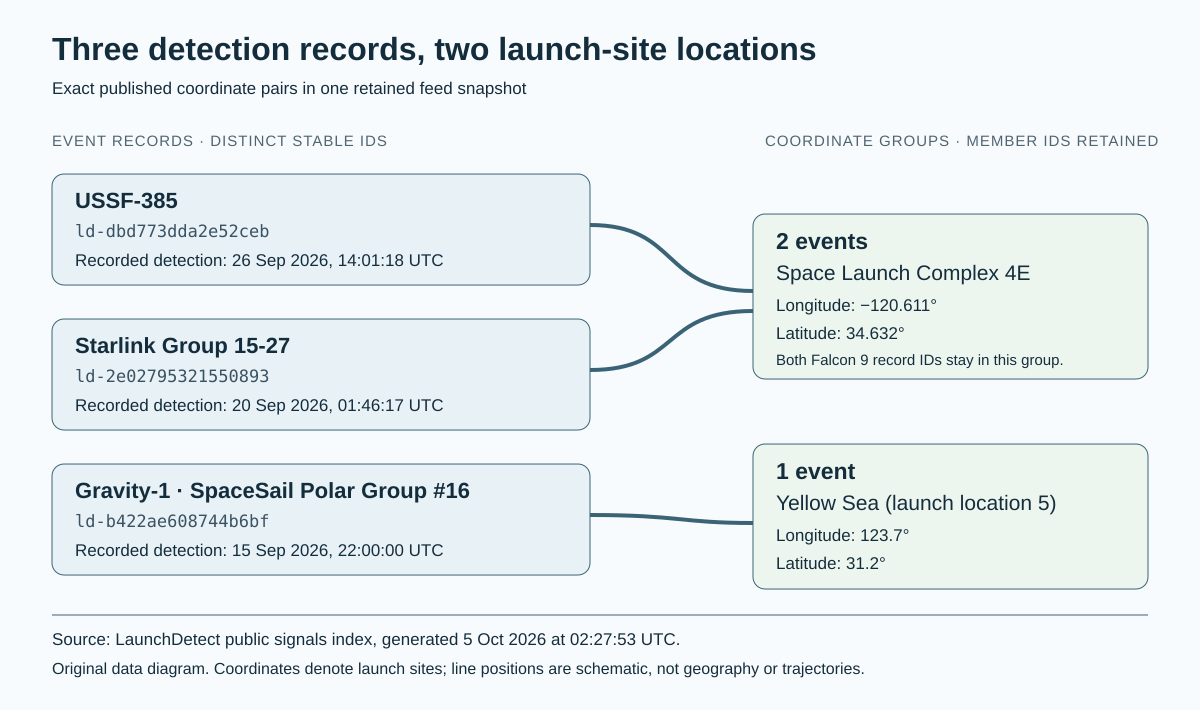Click the header "EVENT RECORDS · DISTINCT STABLE IDS"
The image size is (1200, 710).
tap(220, 141)
